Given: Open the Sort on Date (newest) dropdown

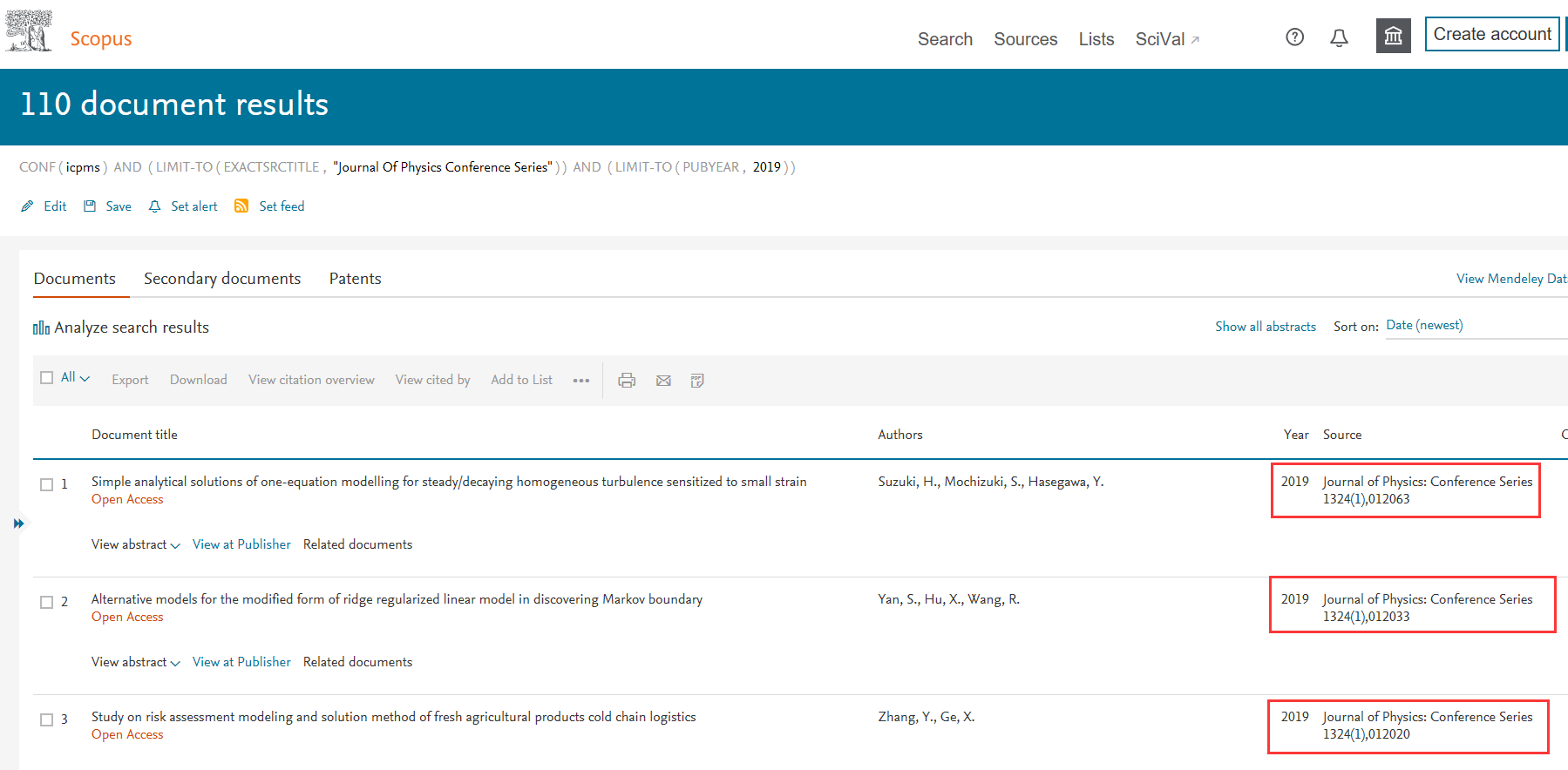Looking at the screenshot, I should coord(1476,326).
